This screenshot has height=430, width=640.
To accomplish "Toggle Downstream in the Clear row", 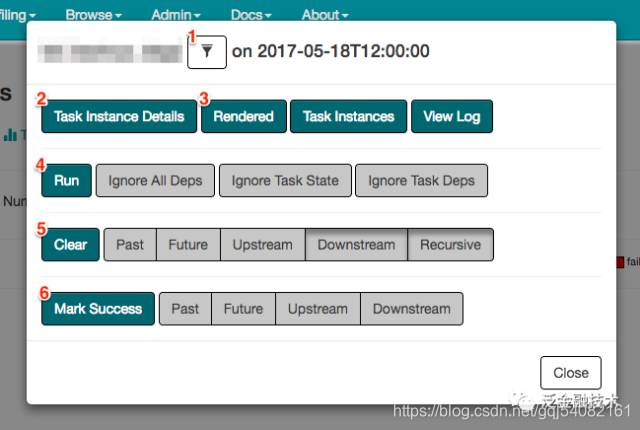I will tap(356, 244).
